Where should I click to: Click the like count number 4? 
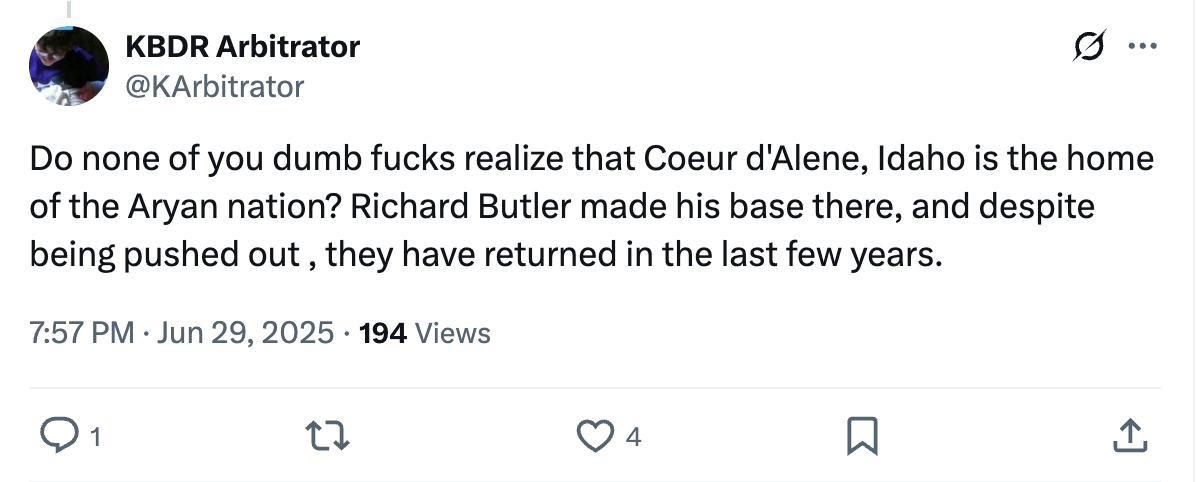(632, 436)
